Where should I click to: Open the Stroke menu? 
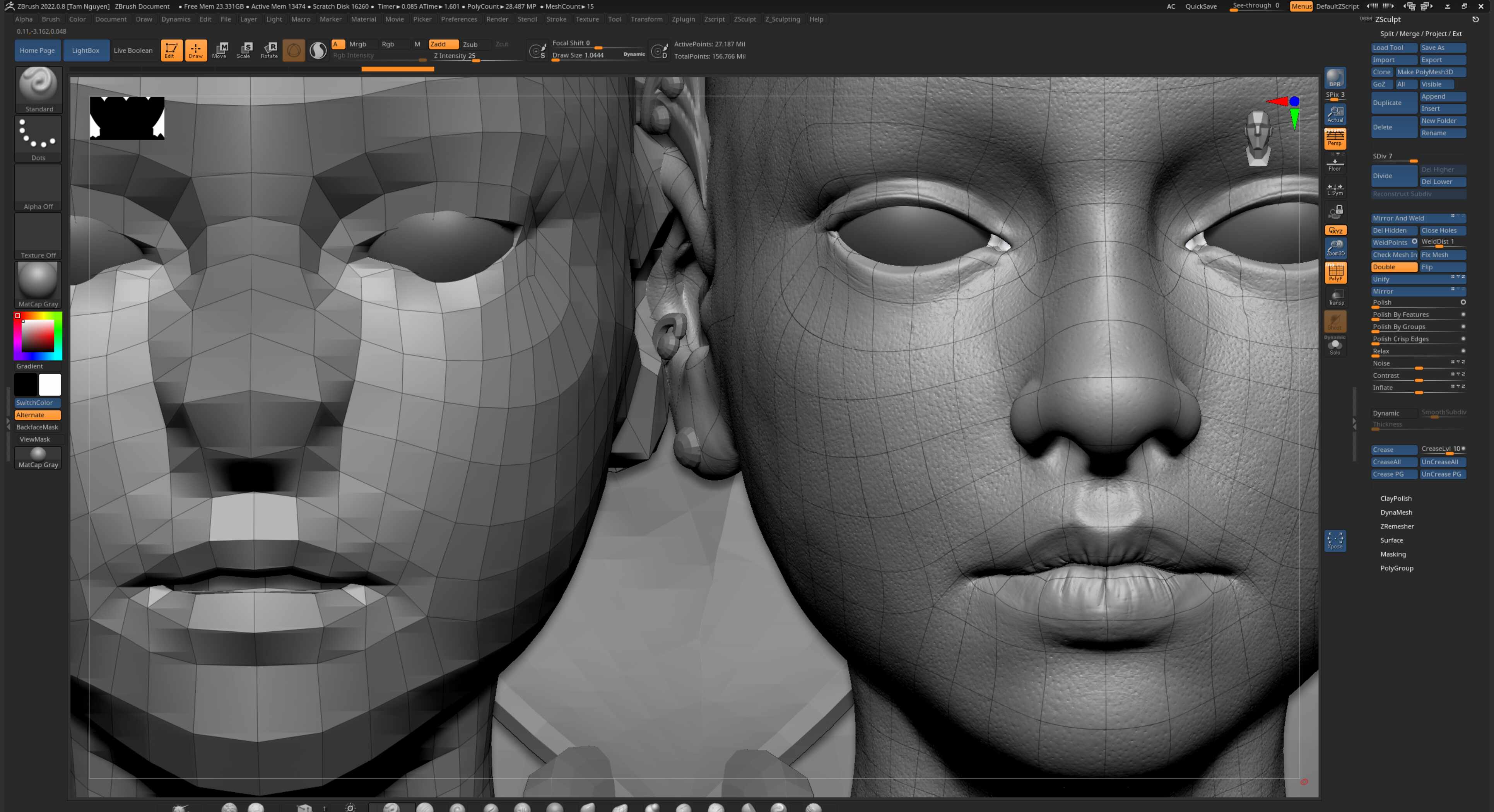click(x=556, y=19)
